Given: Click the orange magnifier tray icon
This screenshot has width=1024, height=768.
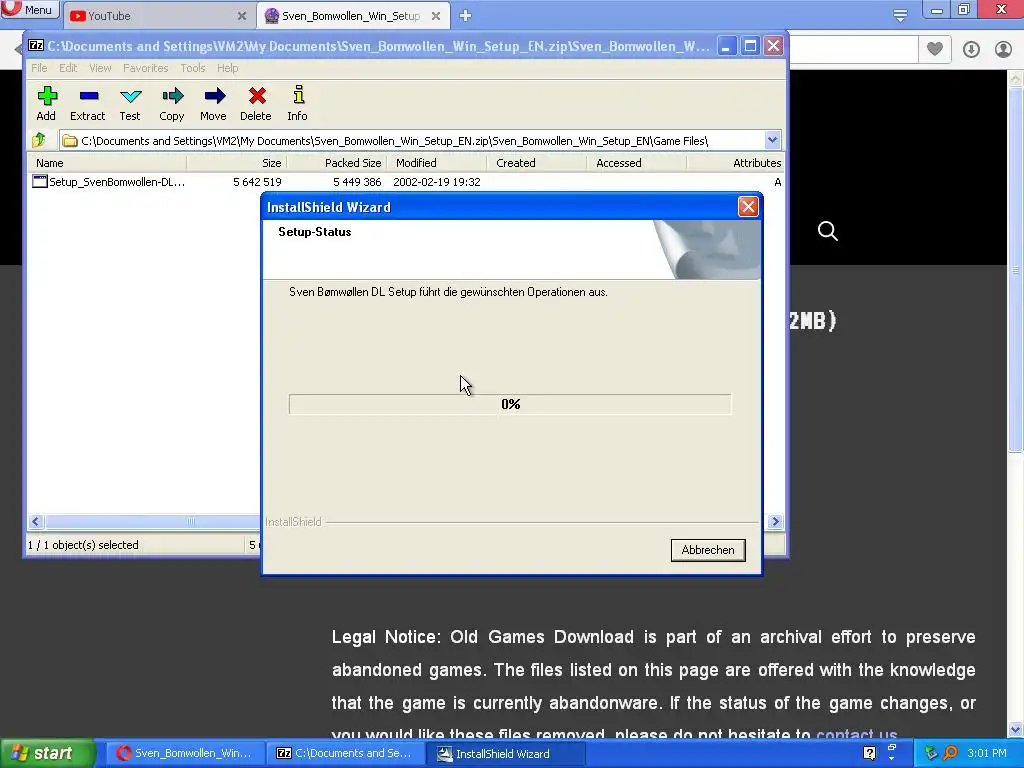Looking at the screenshot, I should (x=950, y=753).
